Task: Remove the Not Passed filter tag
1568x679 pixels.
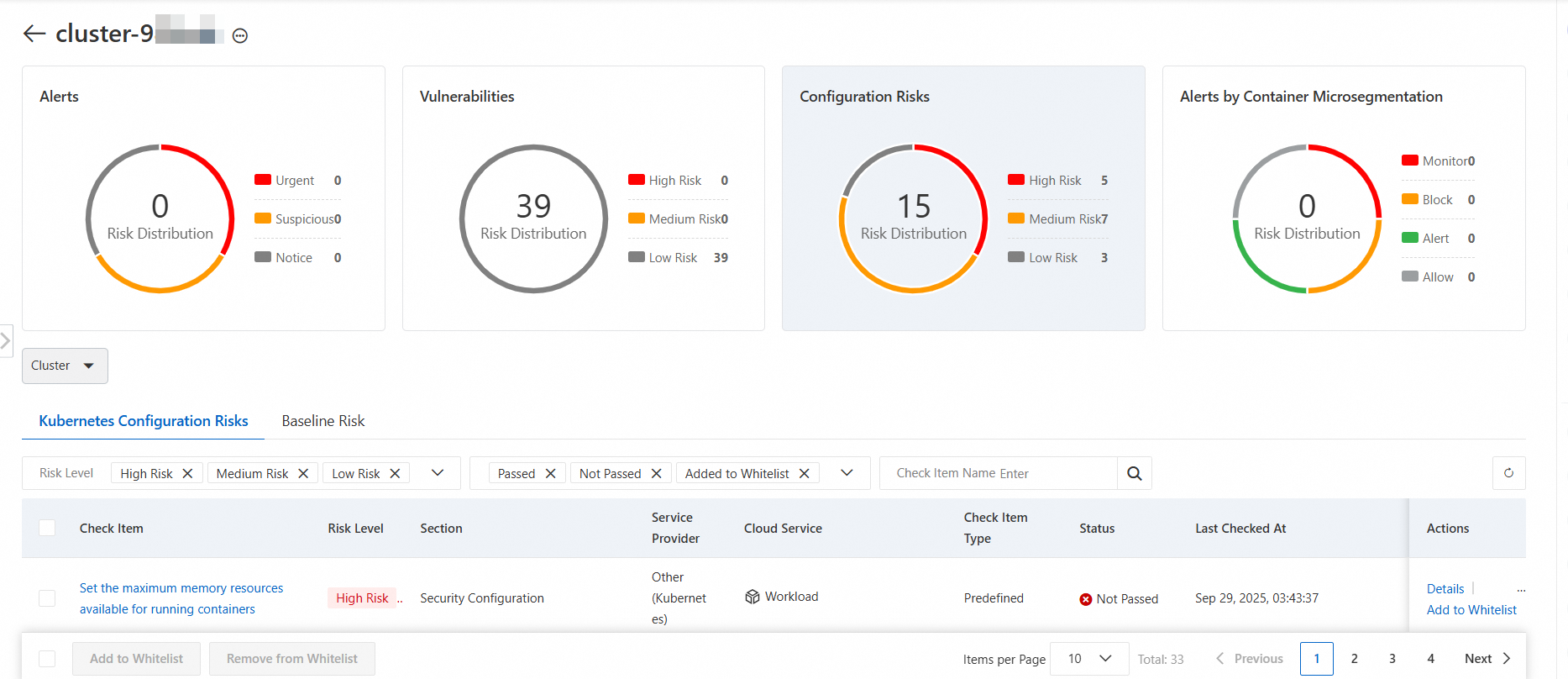Action: point(656,474)
